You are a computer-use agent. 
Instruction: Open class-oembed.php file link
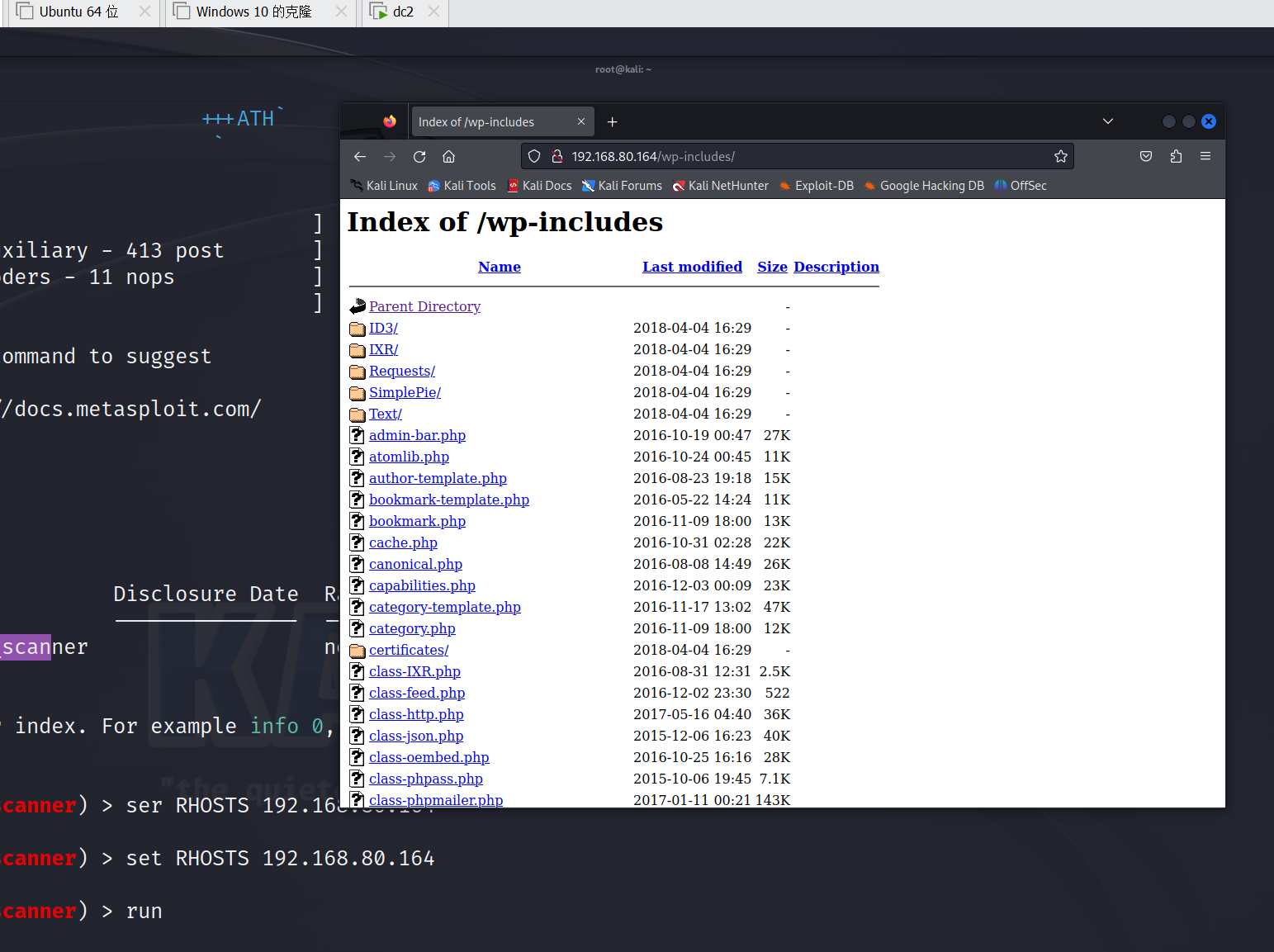point(429,757)
